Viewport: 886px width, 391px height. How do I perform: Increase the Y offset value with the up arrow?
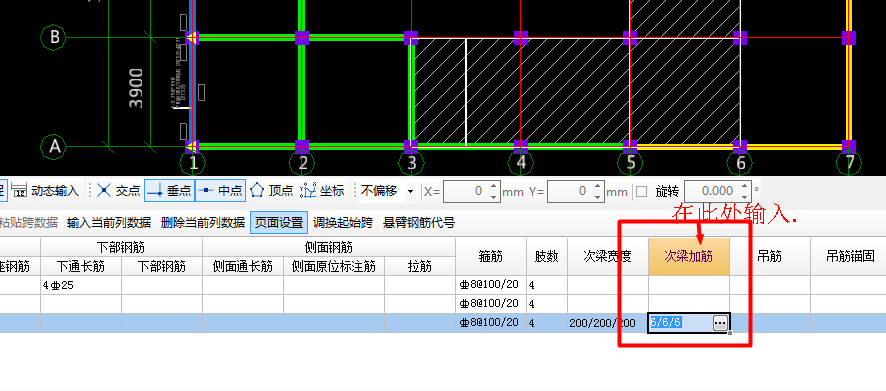[598, 186]
